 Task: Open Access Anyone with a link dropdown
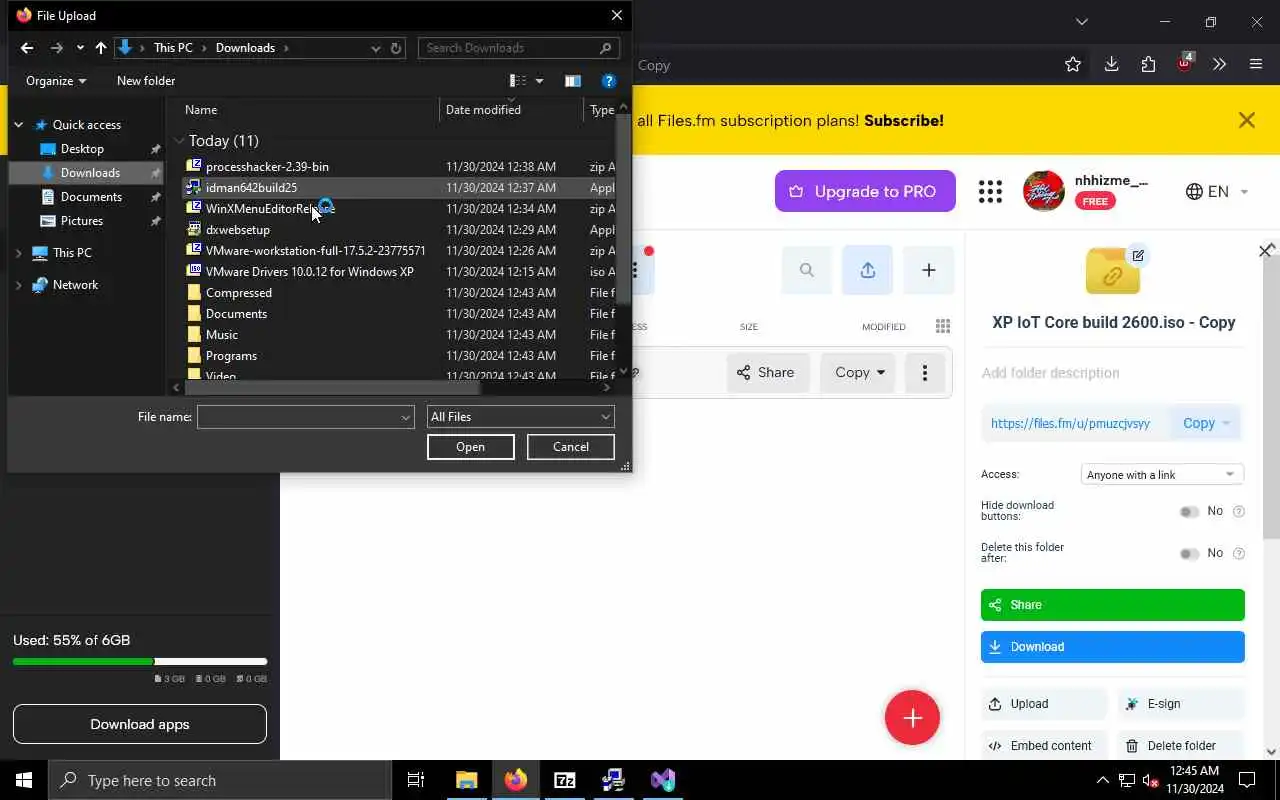click(x=1162, y=475)
